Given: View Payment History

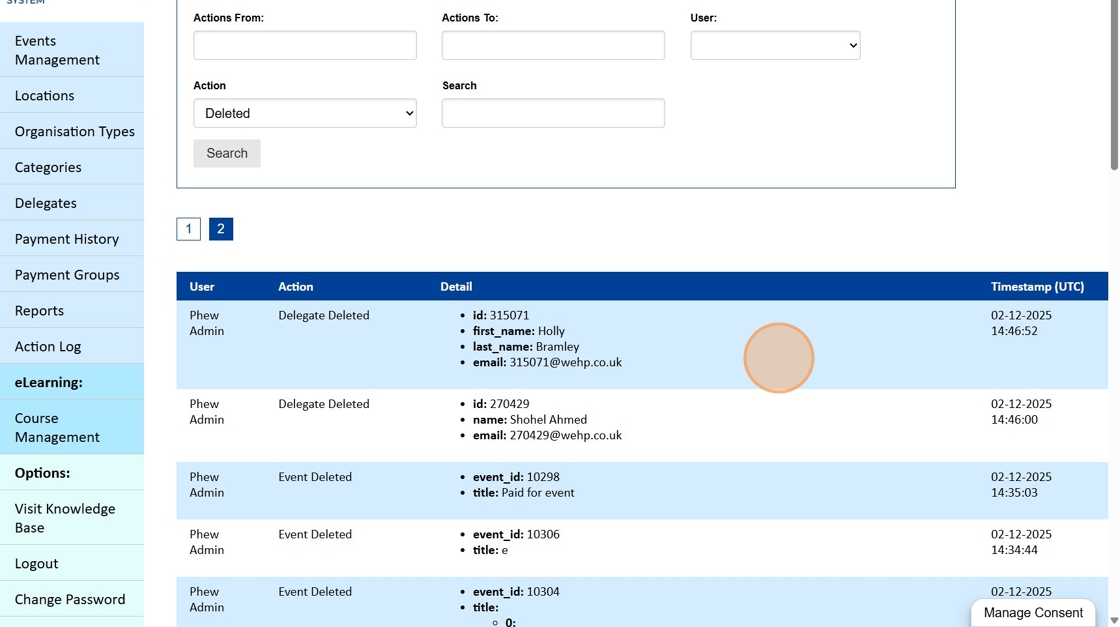Looking at the screenshot, I should tap(67, 239).
